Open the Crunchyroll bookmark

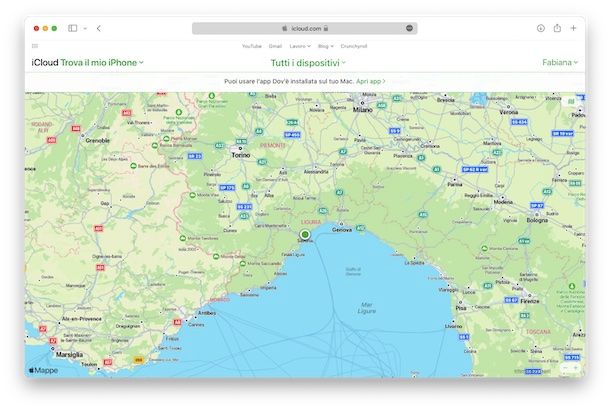[354, 46]
